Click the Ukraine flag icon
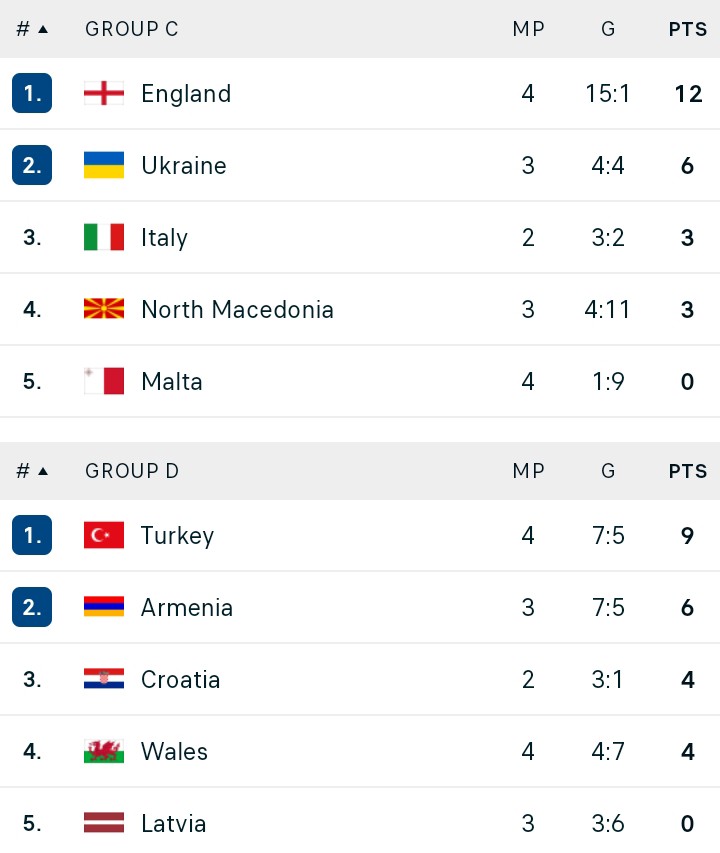Screen dimensions: 720x853 click(x=104, y=165)
